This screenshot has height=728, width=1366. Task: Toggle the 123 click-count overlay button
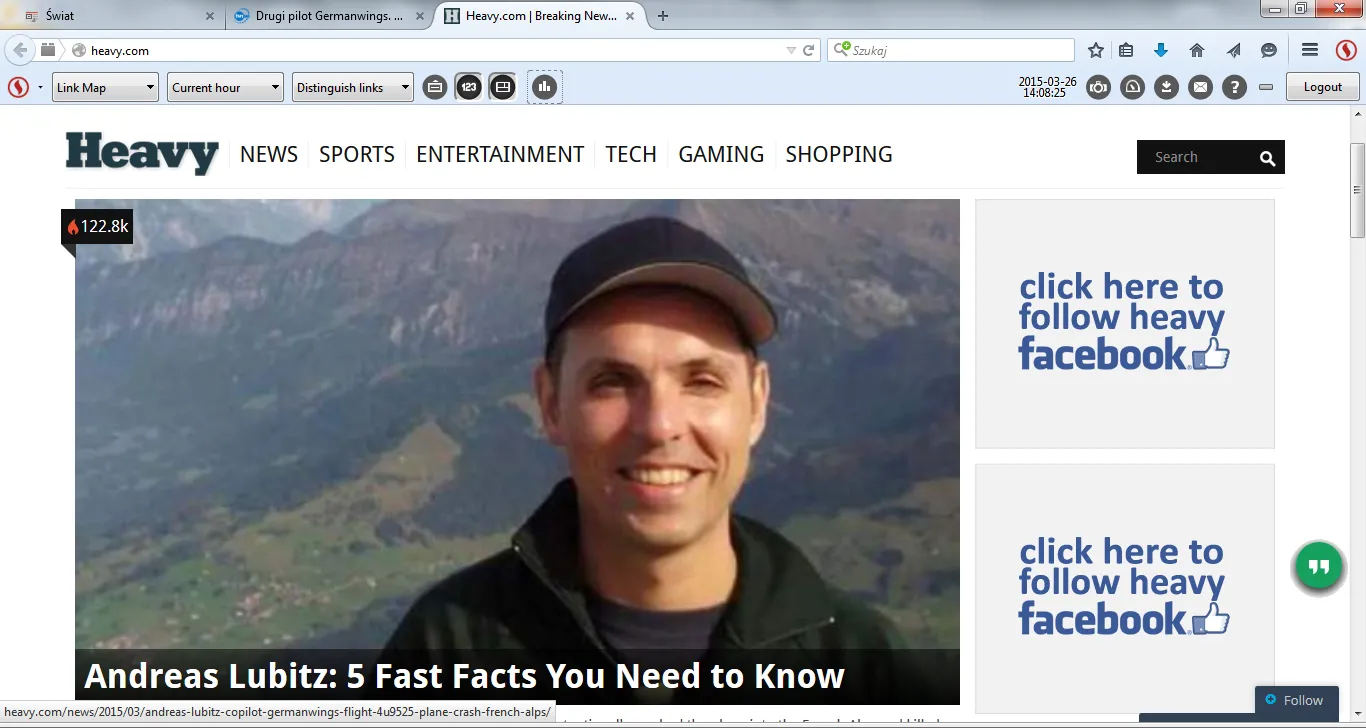[469, 87]
